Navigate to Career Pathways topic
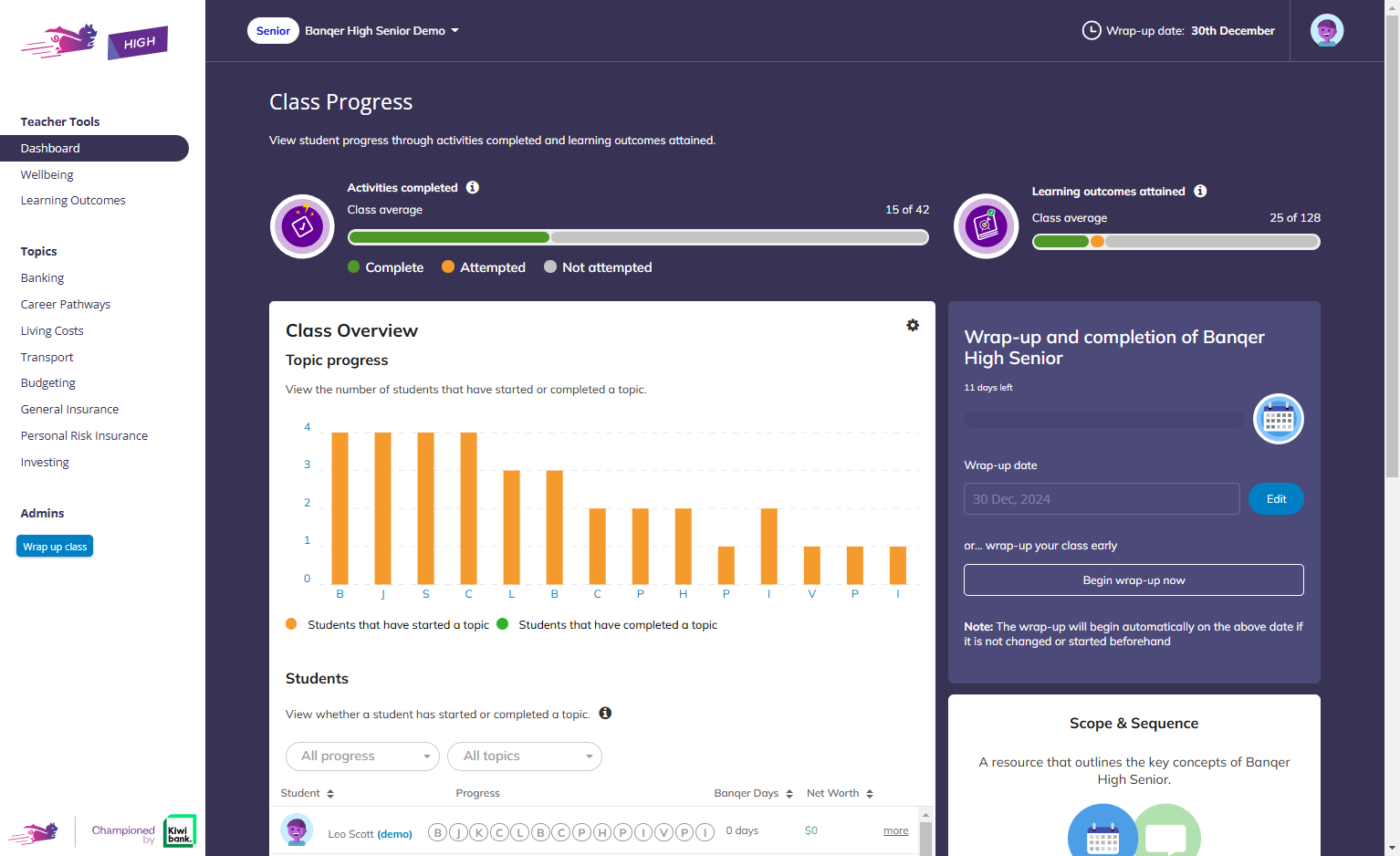The image size is (1400, 856). [66, 304]
